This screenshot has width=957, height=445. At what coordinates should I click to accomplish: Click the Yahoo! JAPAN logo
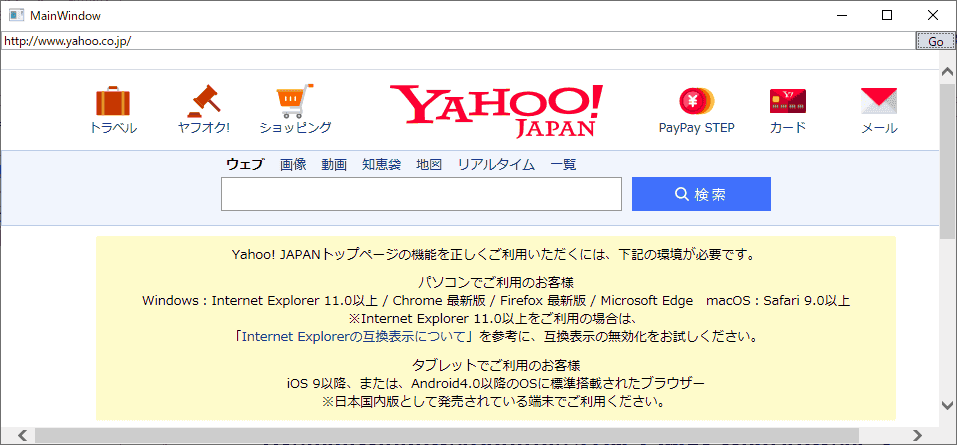point(496,110)
